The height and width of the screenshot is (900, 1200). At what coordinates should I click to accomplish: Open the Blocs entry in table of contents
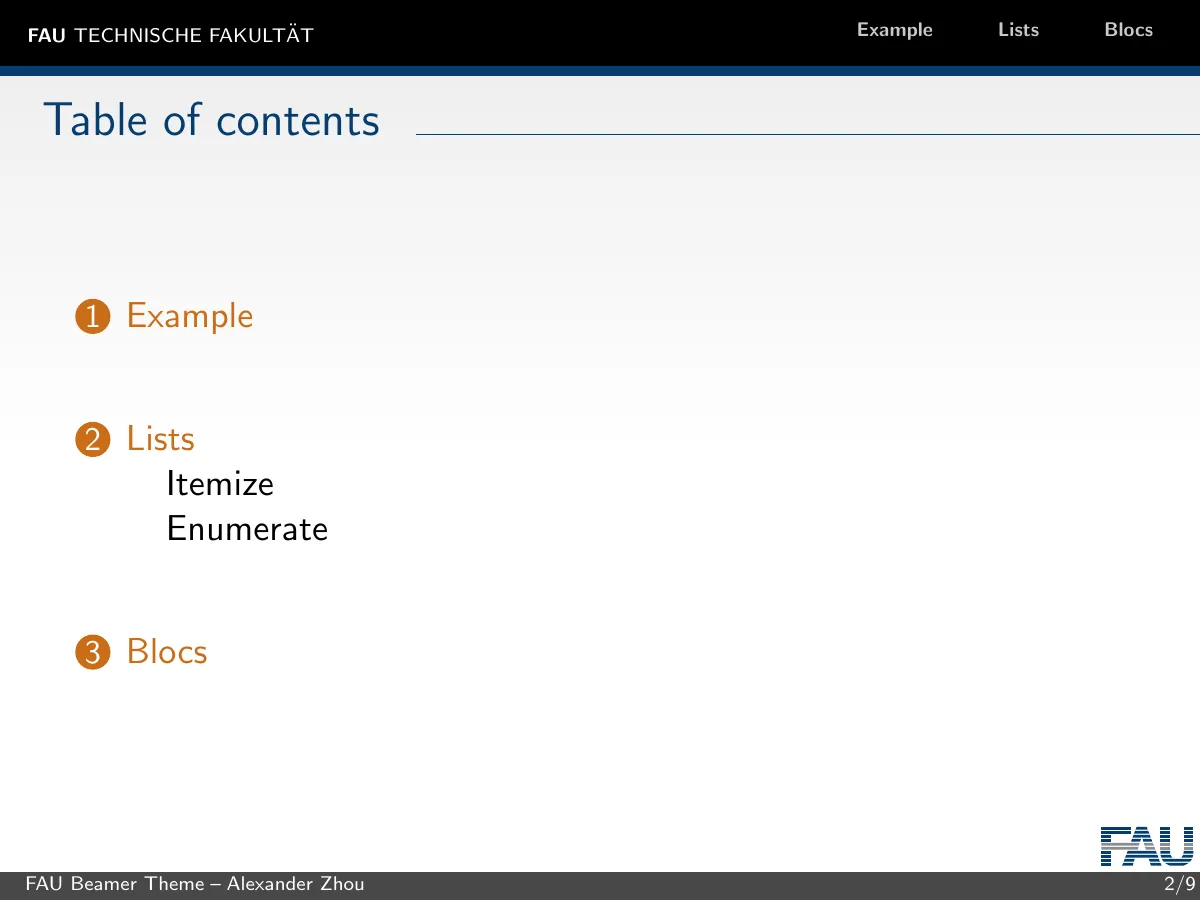coord(167,652)
